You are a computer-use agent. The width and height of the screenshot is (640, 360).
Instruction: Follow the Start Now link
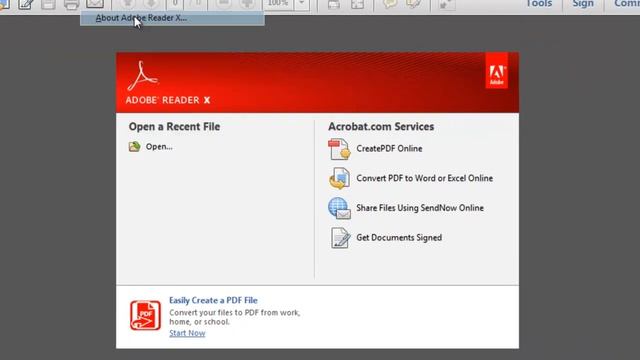[x=187, y=333]
